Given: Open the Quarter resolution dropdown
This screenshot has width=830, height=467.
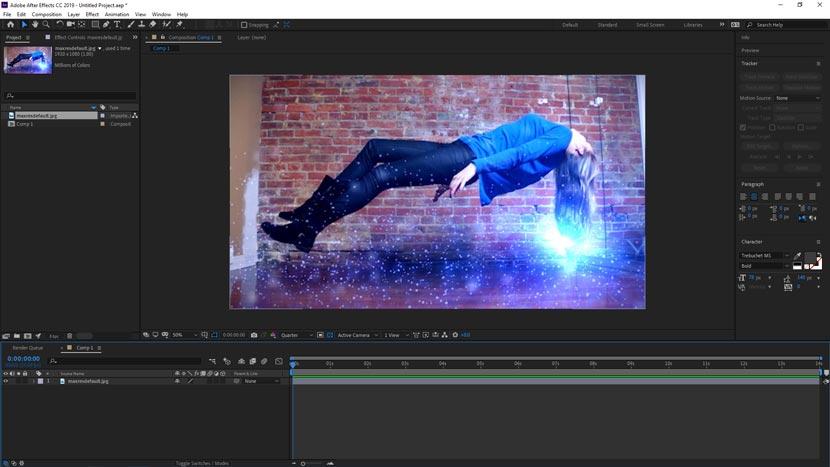Looking at the screenshot, I should point(295,335).
